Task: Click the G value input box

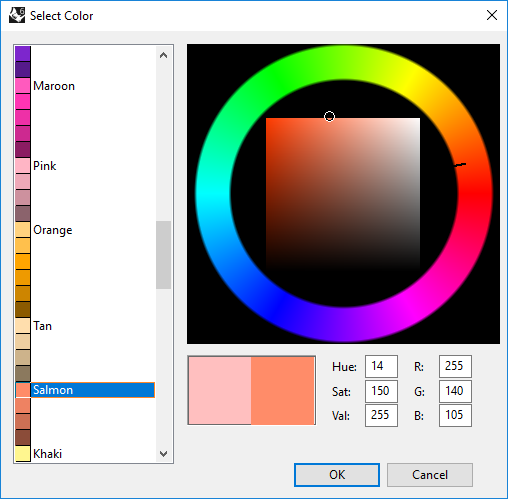Action: pos(455,391)
